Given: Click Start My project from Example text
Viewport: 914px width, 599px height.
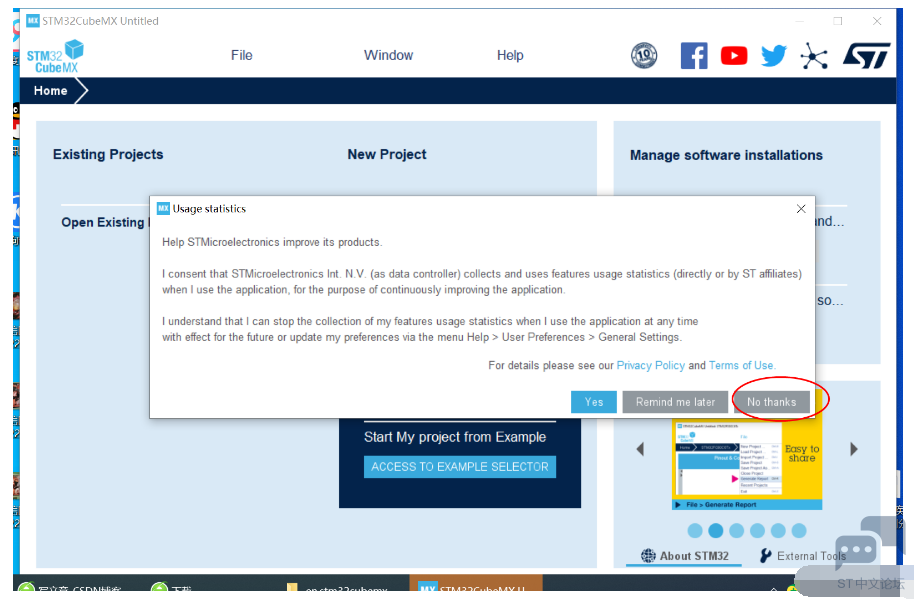Looking at the screenshot, I should point(455,437).
